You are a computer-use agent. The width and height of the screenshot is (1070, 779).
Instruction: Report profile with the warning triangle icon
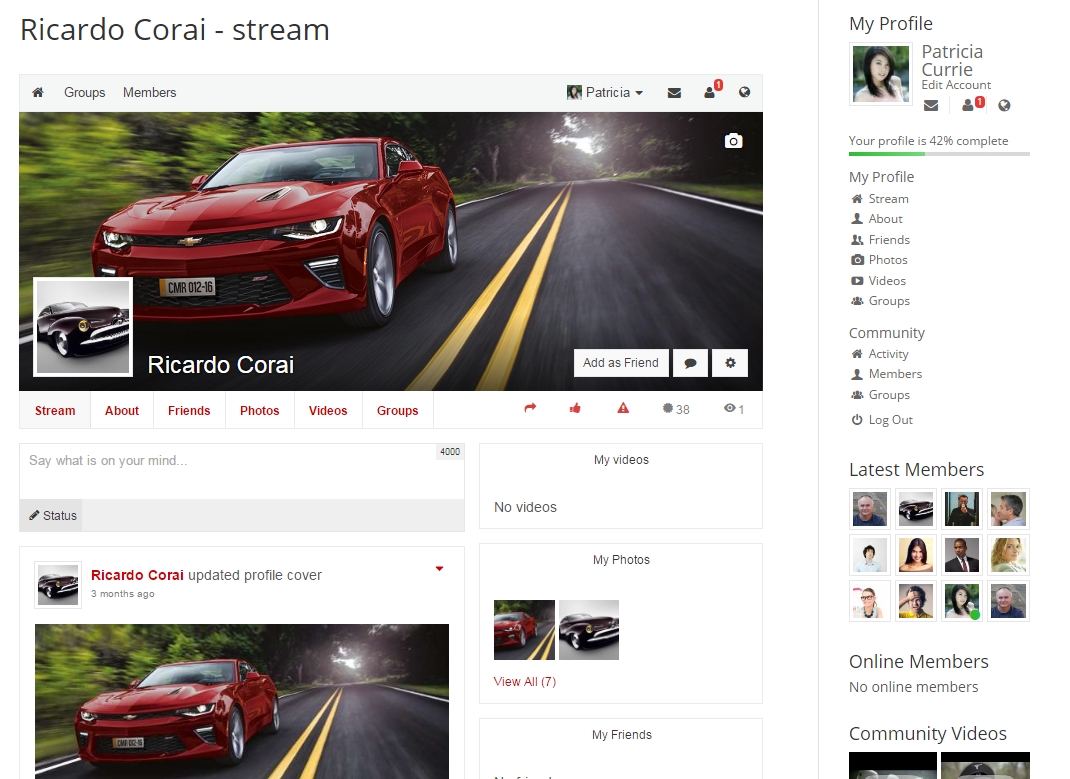click(623, 408)
